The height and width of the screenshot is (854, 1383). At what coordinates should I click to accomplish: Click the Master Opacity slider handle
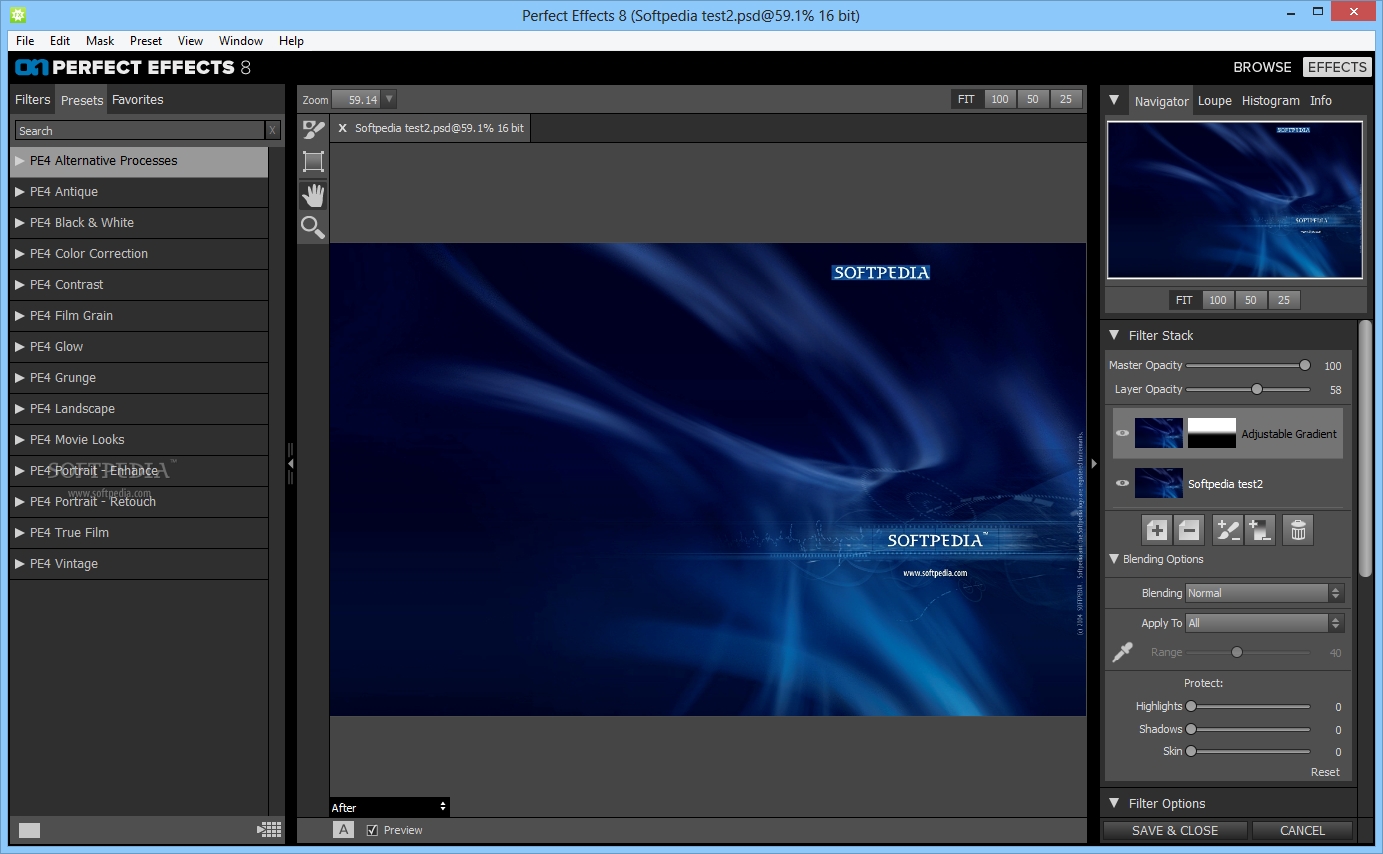coord(1305,365)
